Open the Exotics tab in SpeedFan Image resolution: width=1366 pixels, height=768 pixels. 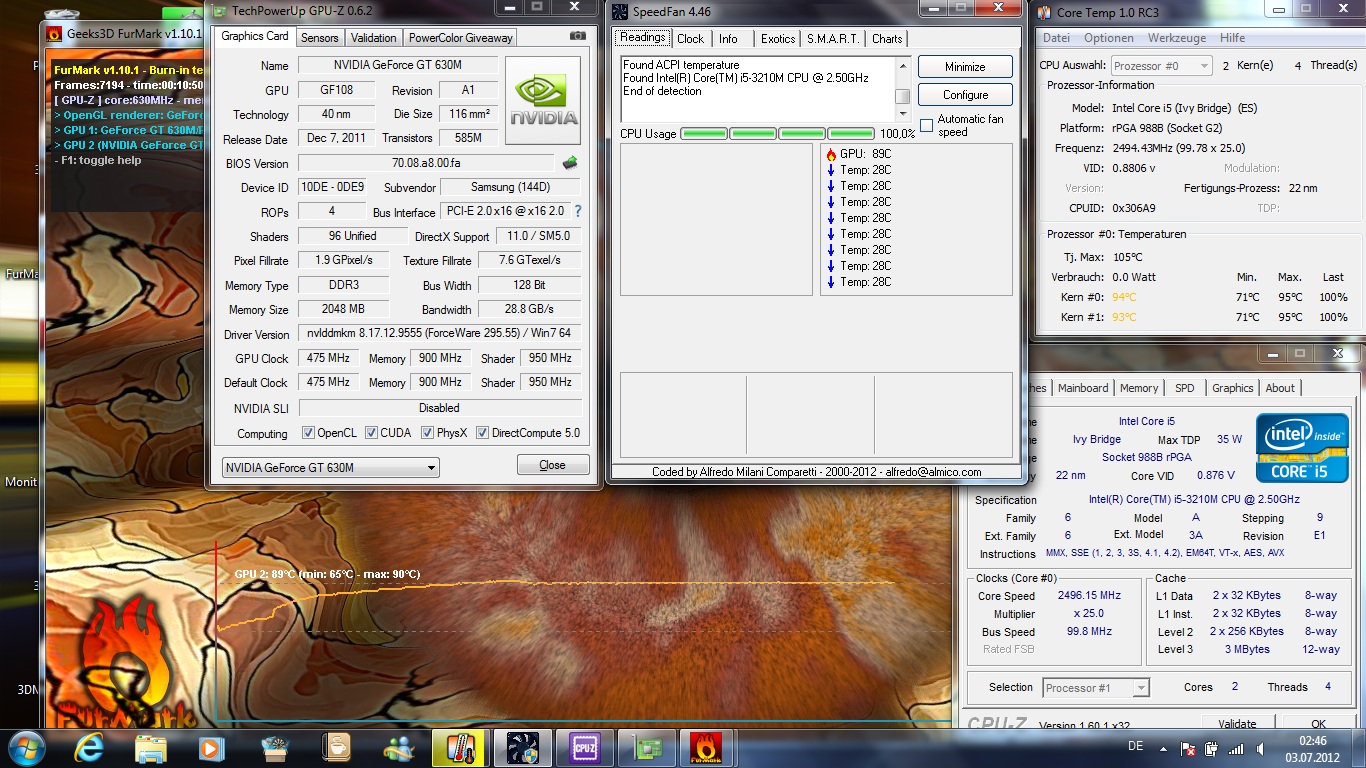[x=778, y=39]
